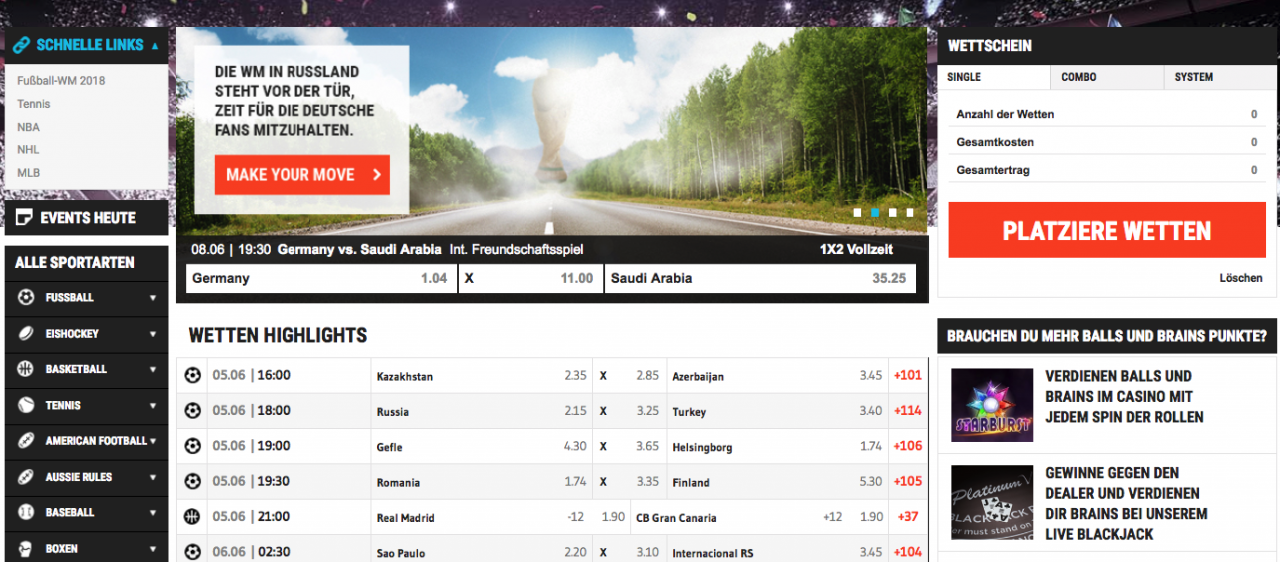Open +114 more bets for Russia match
Viewport: 1280px width, 562px height.
click(908, 411)
